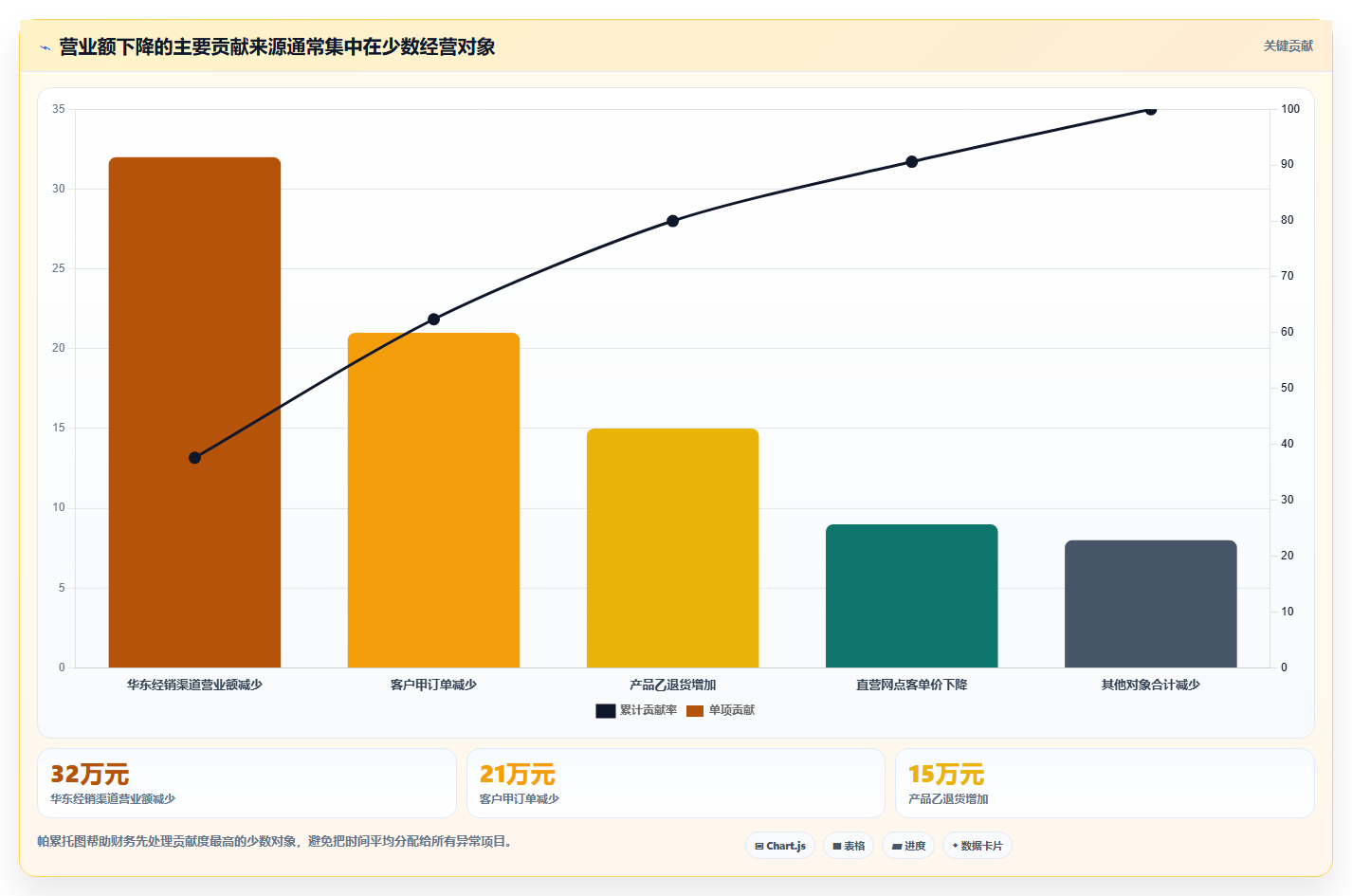The width and height of the screenshot is (1352, 896).
Task: Select the 表格 tag button
Action: [x=849, y=846]
